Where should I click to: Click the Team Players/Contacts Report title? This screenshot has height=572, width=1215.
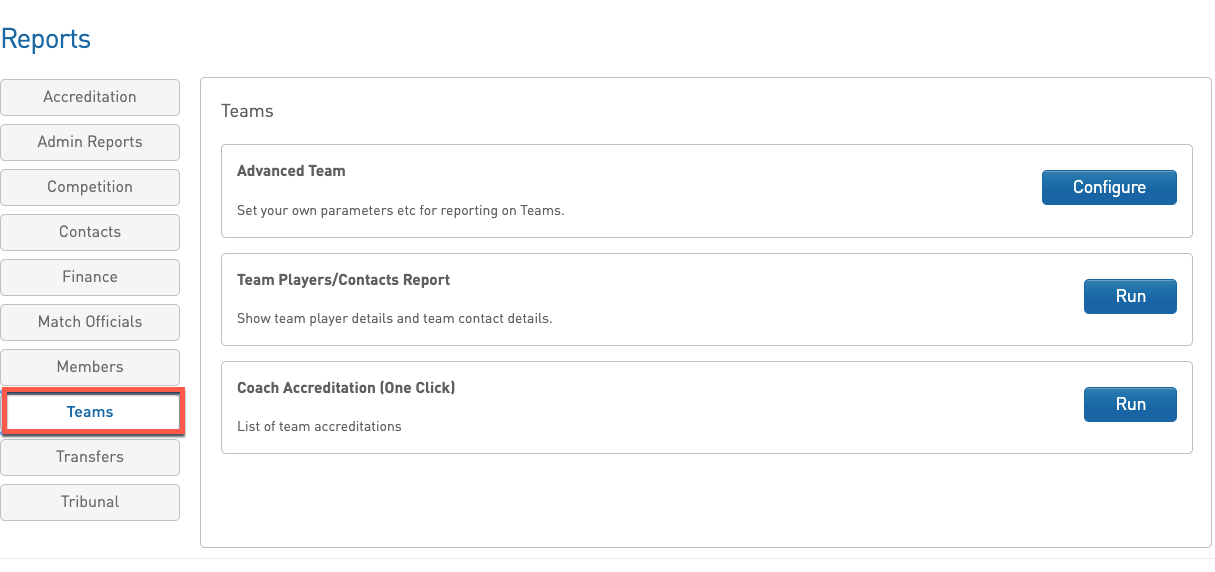(343, 280)
